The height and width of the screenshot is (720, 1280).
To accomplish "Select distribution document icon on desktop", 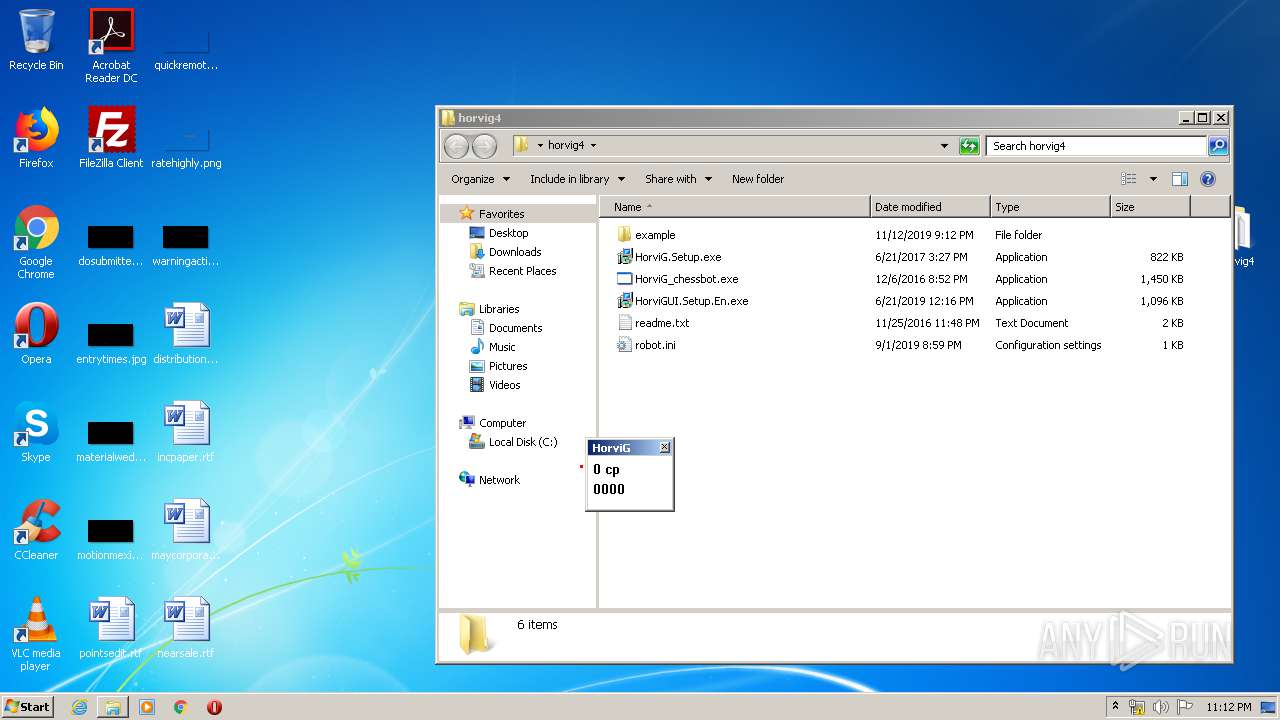I will click(x=186, y=334).
